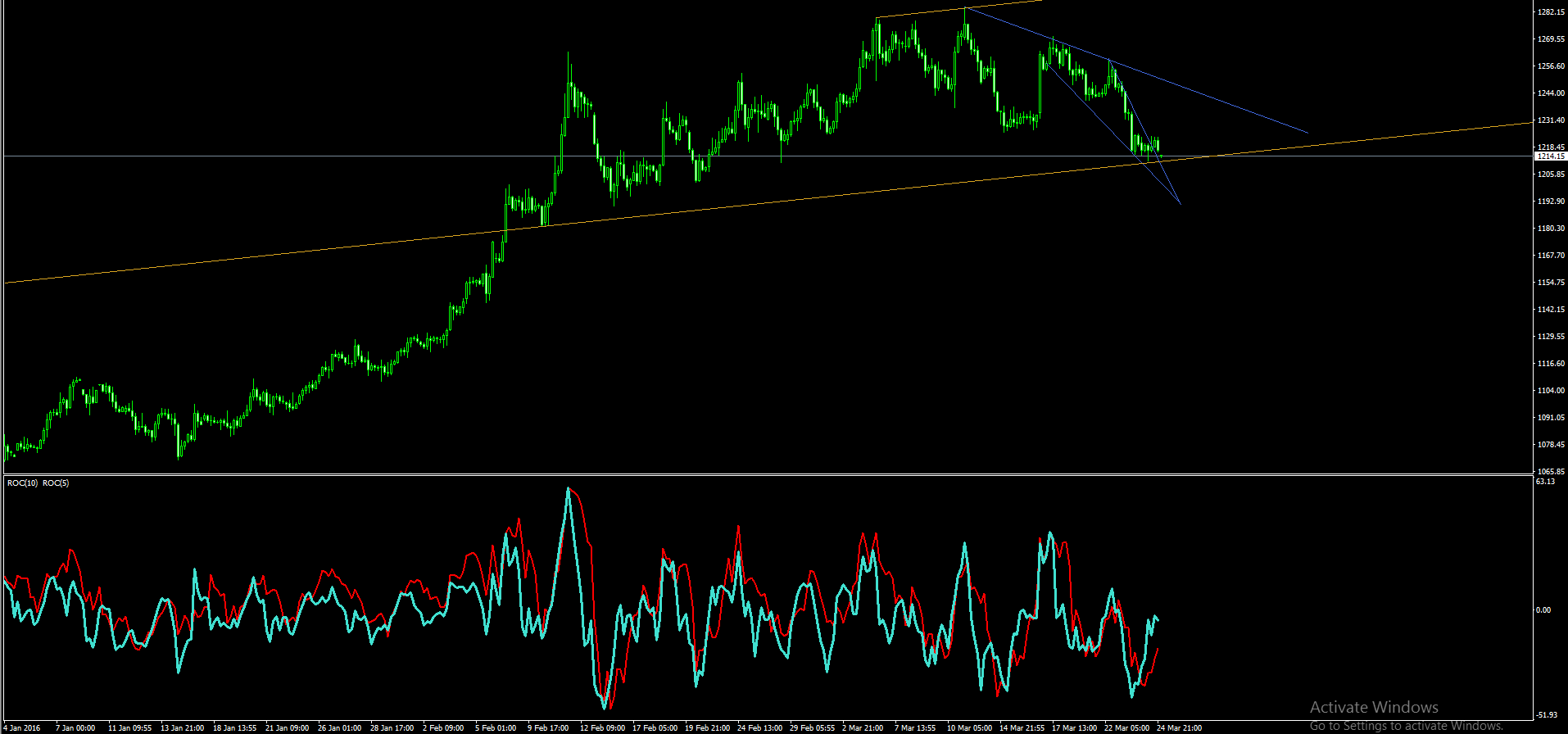Click the 17 Feb 05:00 date label
The height and width of the screenshot is (734, 1568).
(655, 728)
